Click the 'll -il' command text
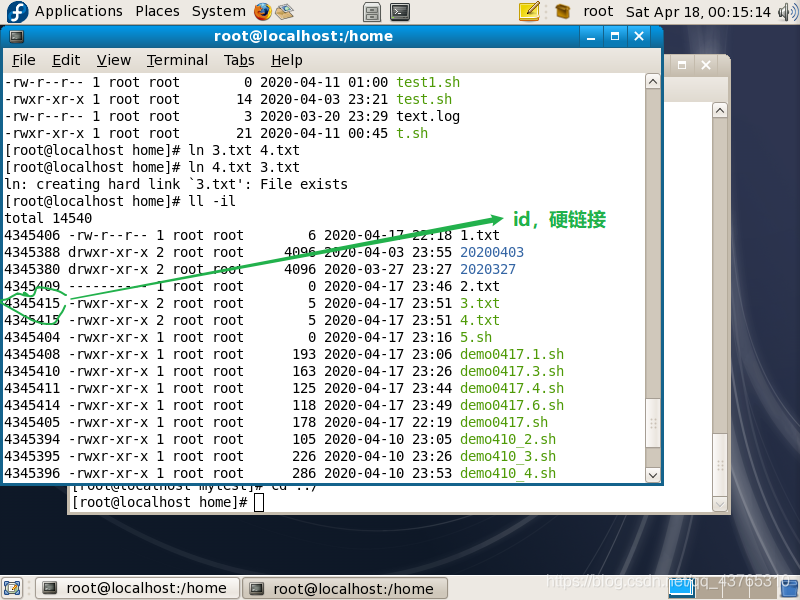800x600 pixels. click(x=212, y=201)
